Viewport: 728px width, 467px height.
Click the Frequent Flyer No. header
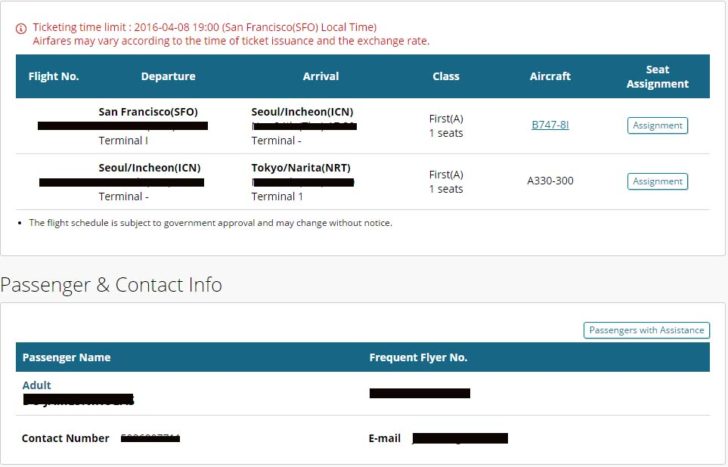[x=418, y=357]
